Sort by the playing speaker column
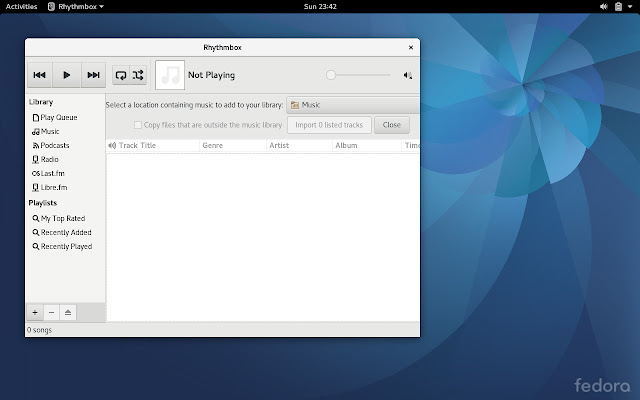Viewport: 640px width, 400px height. click(x=112, y=145)
